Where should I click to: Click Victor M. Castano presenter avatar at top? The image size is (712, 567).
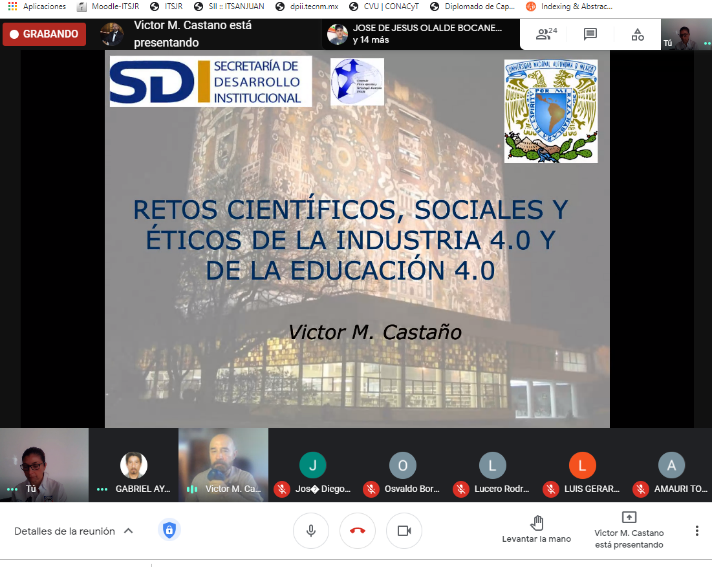coord(111,34)
